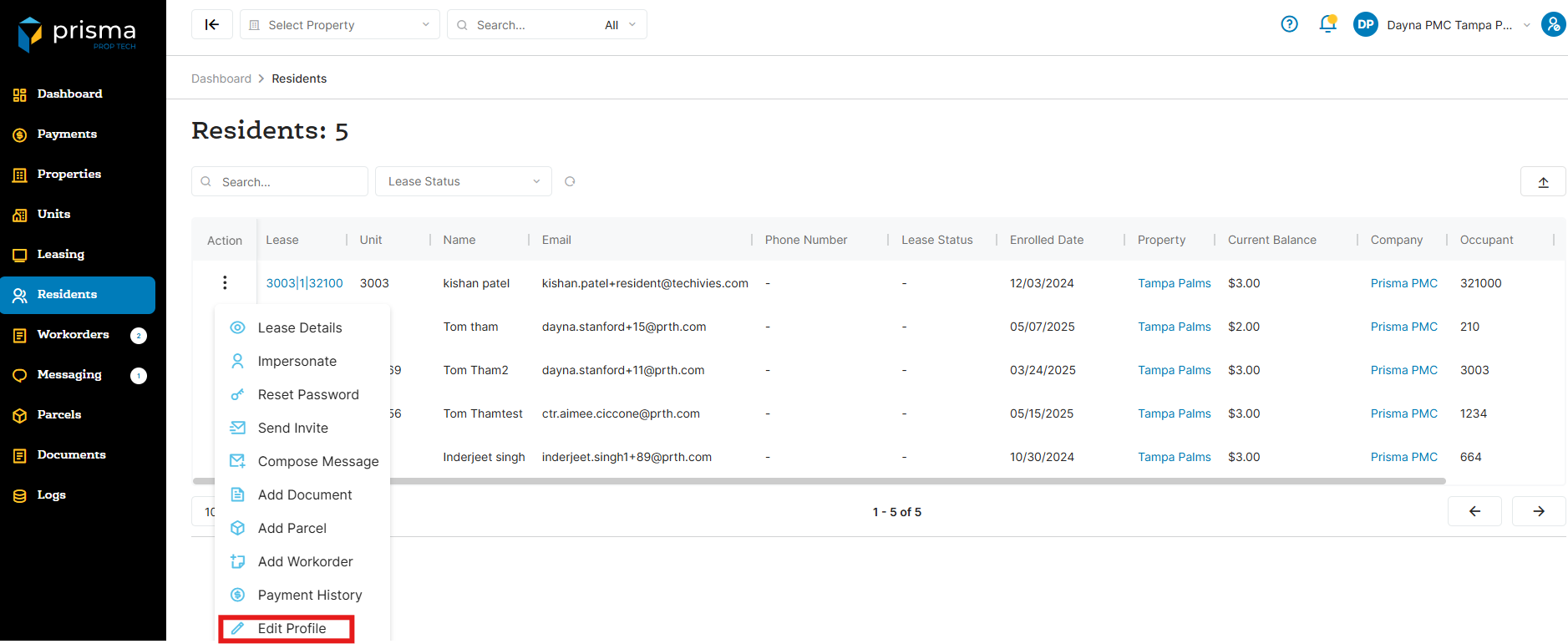Choose Impersonate in the action menu

(x=297, y=361)
